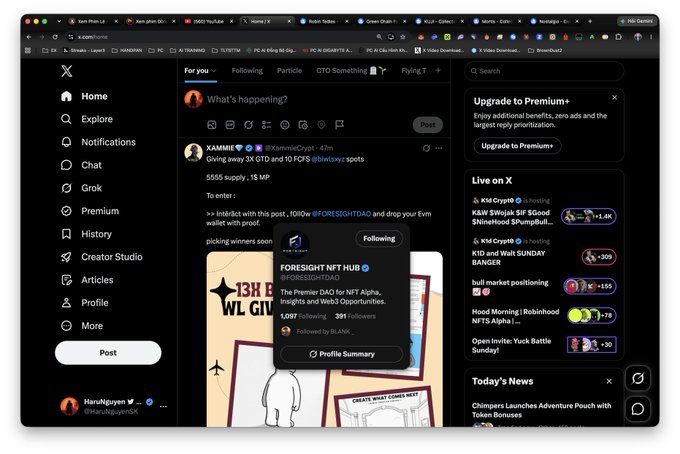
Task: Join bull market positioning space
Action: (x=544, y=287)
